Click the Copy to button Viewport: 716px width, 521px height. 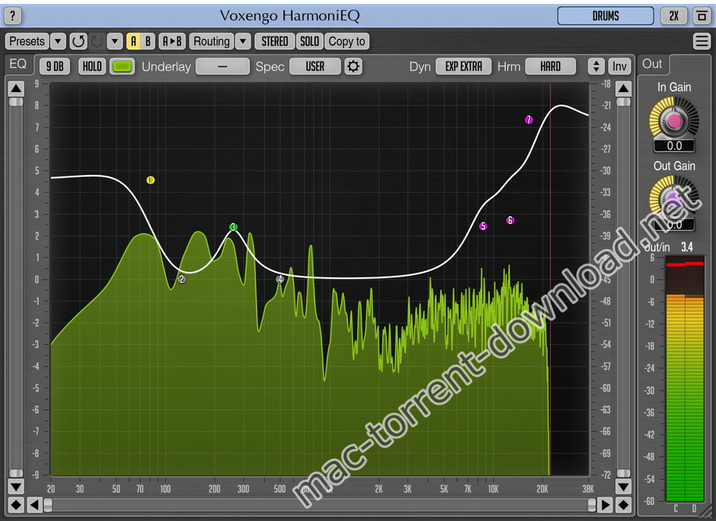(347, 42)
